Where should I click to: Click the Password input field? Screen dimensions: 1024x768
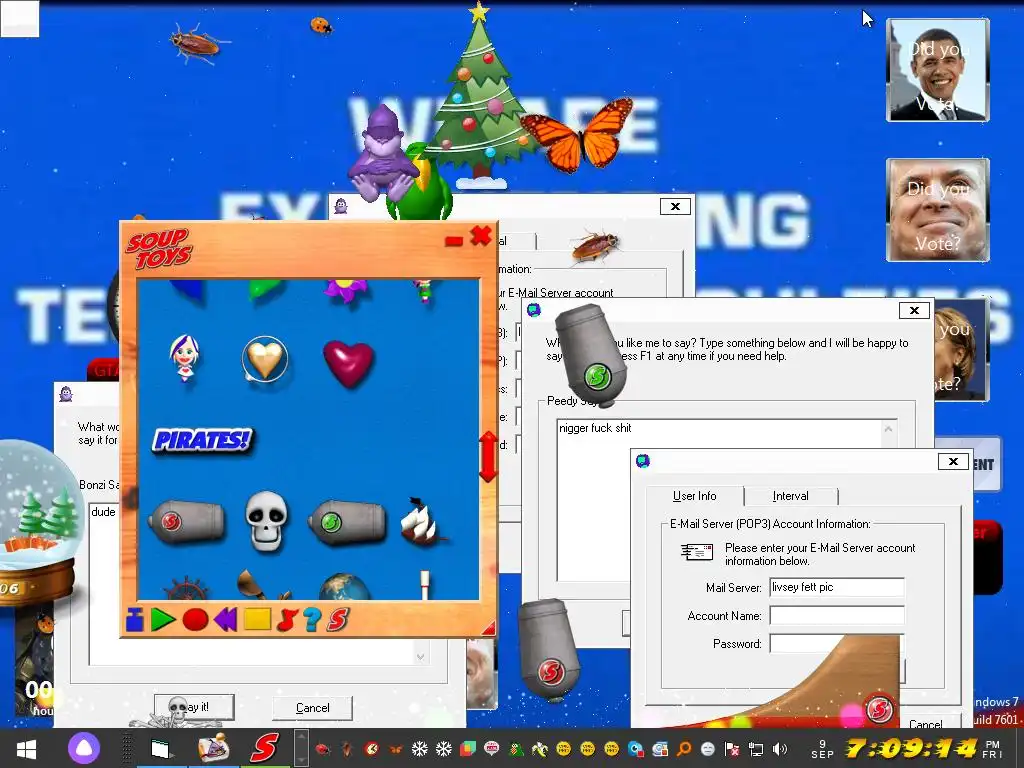click(x=837, y=643)
